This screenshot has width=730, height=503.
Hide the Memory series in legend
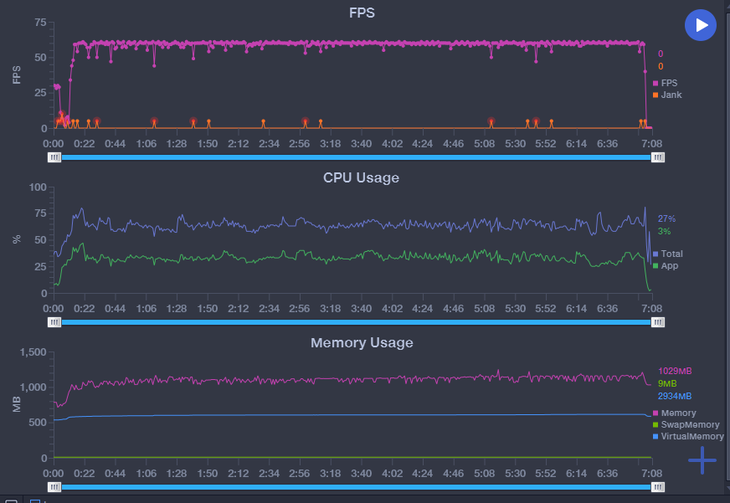coord(677,413)
